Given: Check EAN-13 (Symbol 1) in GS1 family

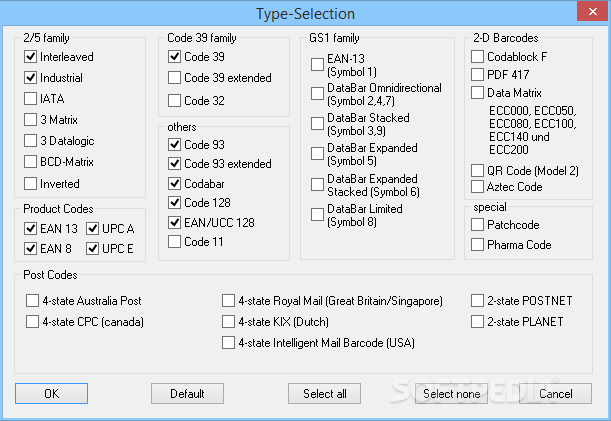Looking at the screenshot, I should coord(317,65).
